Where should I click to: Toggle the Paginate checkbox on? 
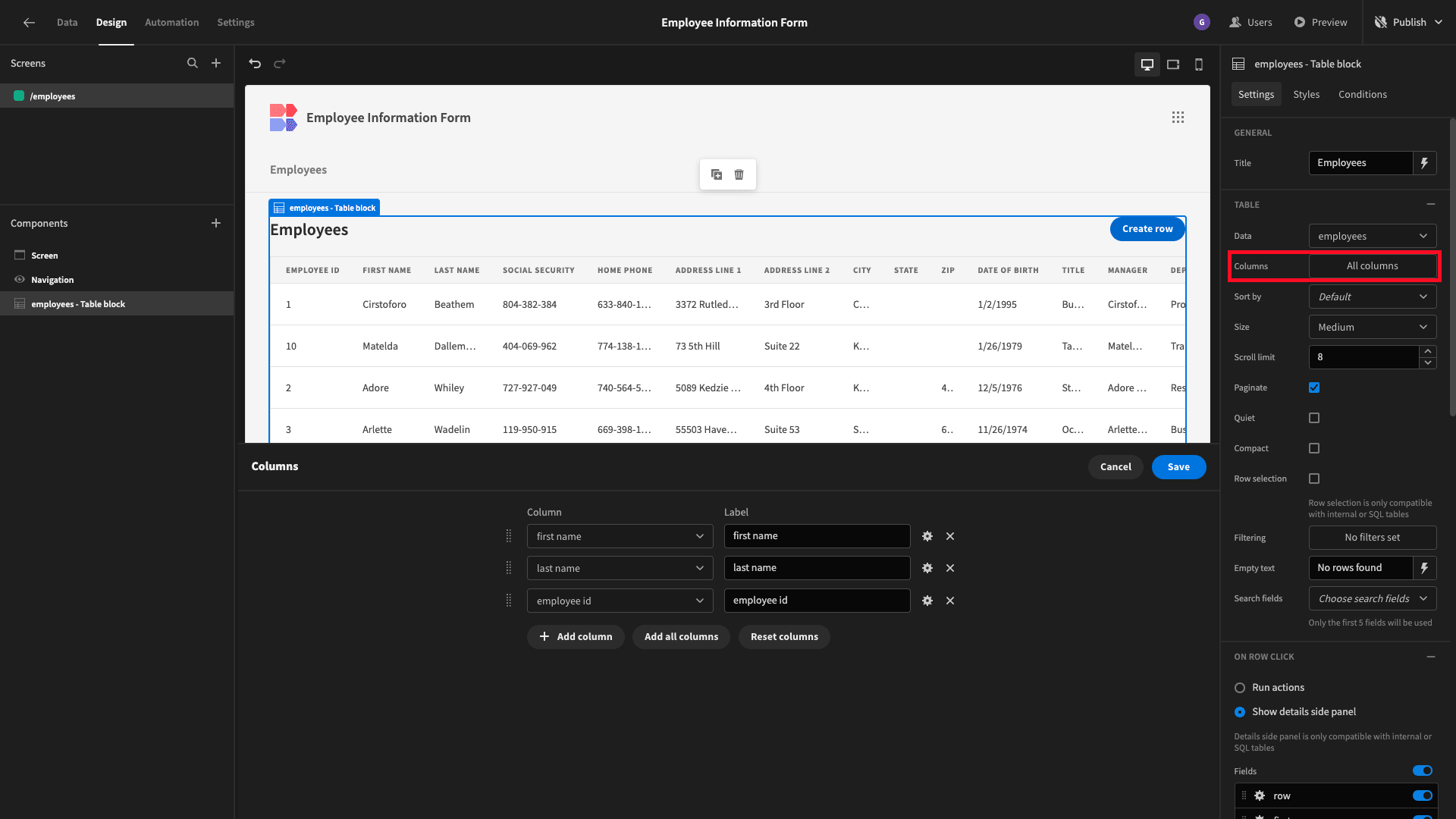[1314, 388]
